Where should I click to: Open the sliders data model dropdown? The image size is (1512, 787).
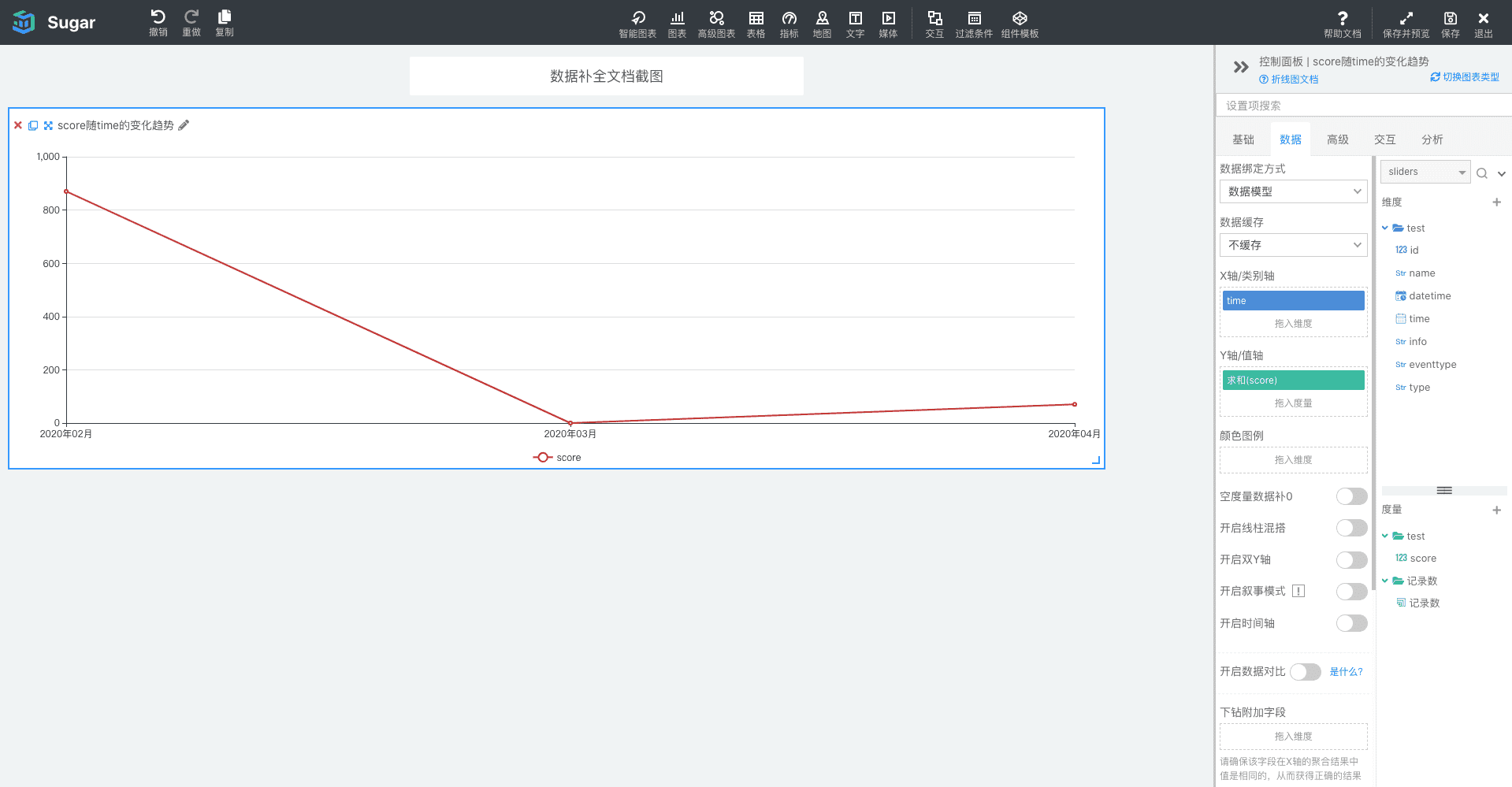click(1425, 172)
